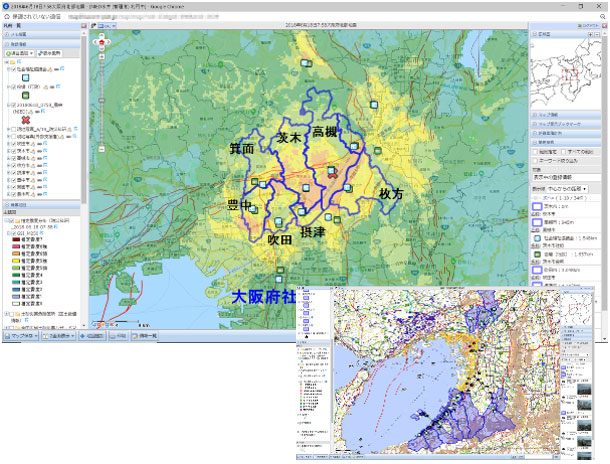The height and width of the screenshot is (464, 610).
Task: Toggle checkbox of layer with green square symbol
Action: 14,87
